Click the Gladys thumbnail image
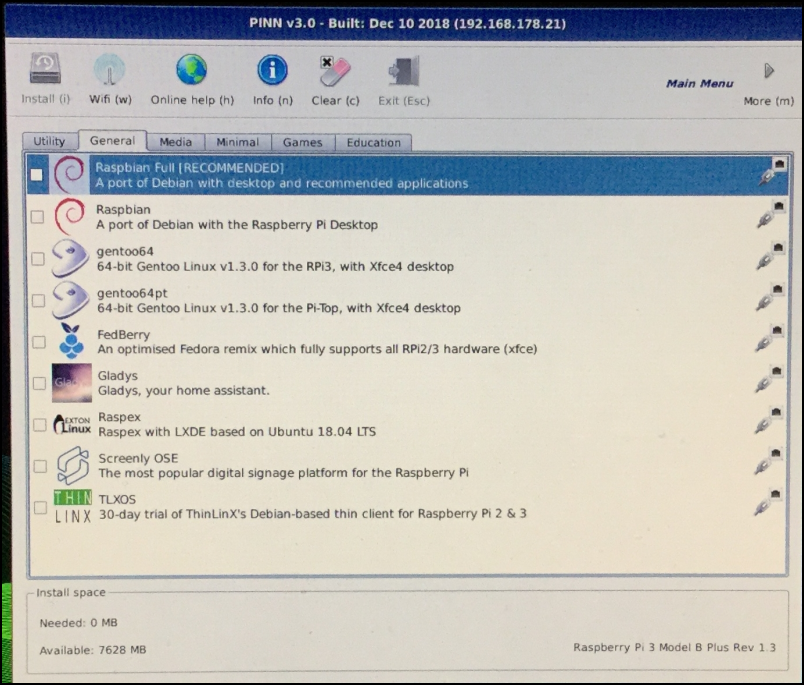 tap(72, 382)
